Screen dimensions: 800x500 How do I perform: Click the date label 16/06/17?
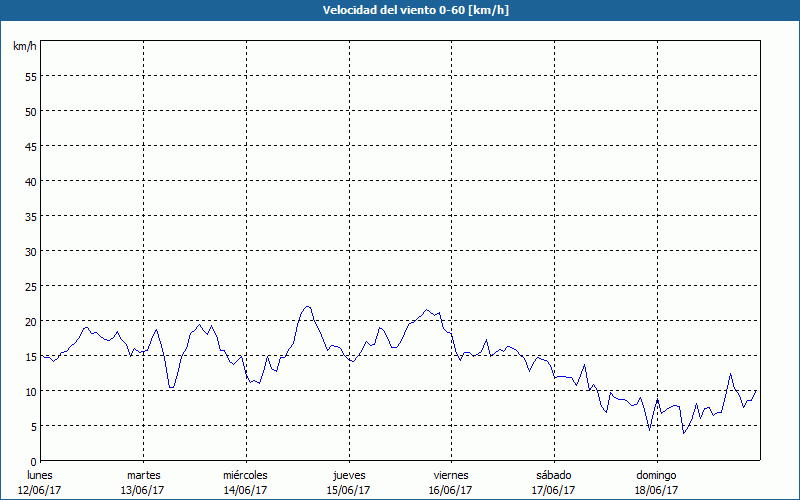click(451, 490)
